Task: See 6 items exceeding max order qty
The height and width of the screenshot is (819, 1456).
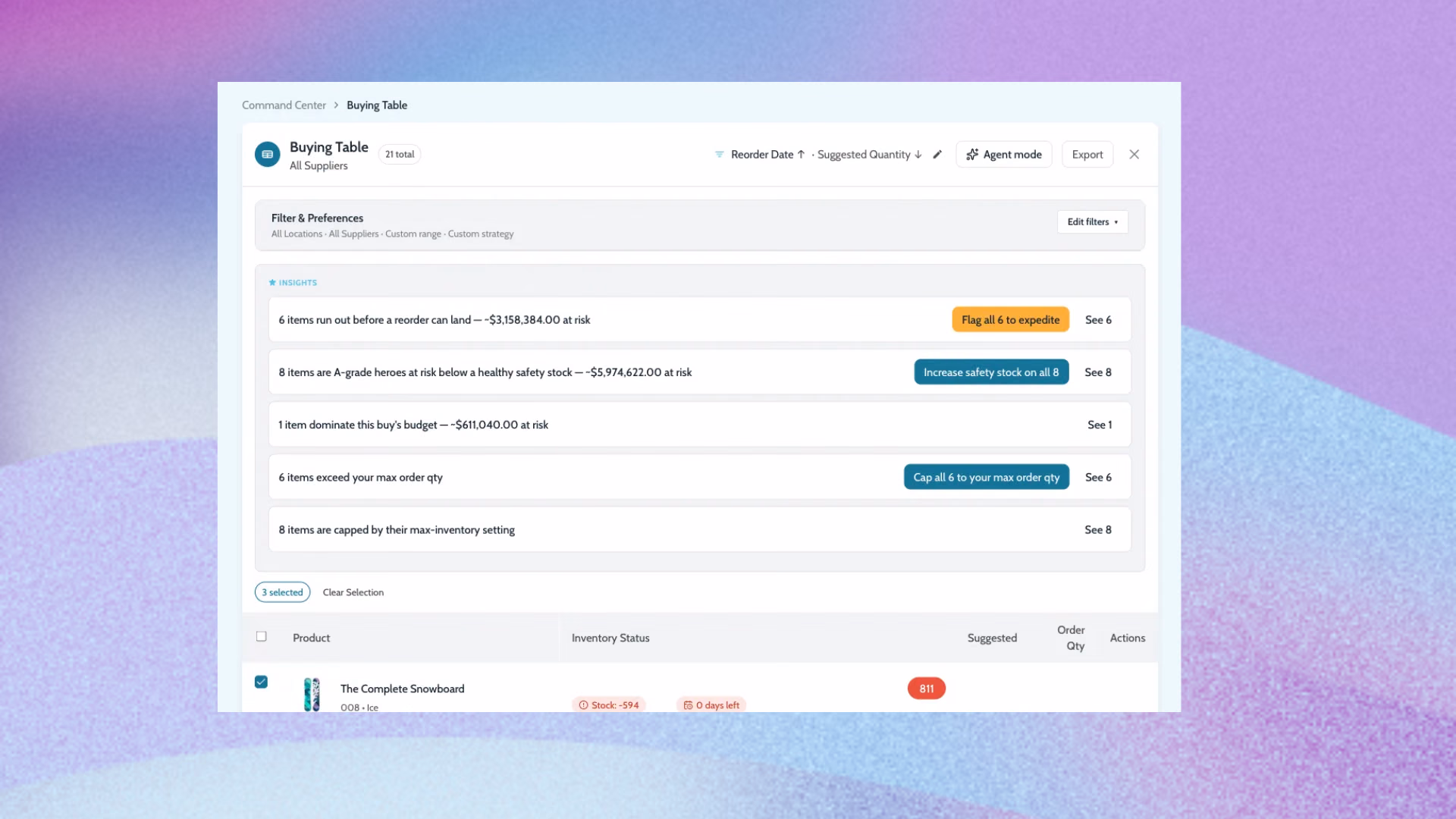Action: tap(1098, 478)
